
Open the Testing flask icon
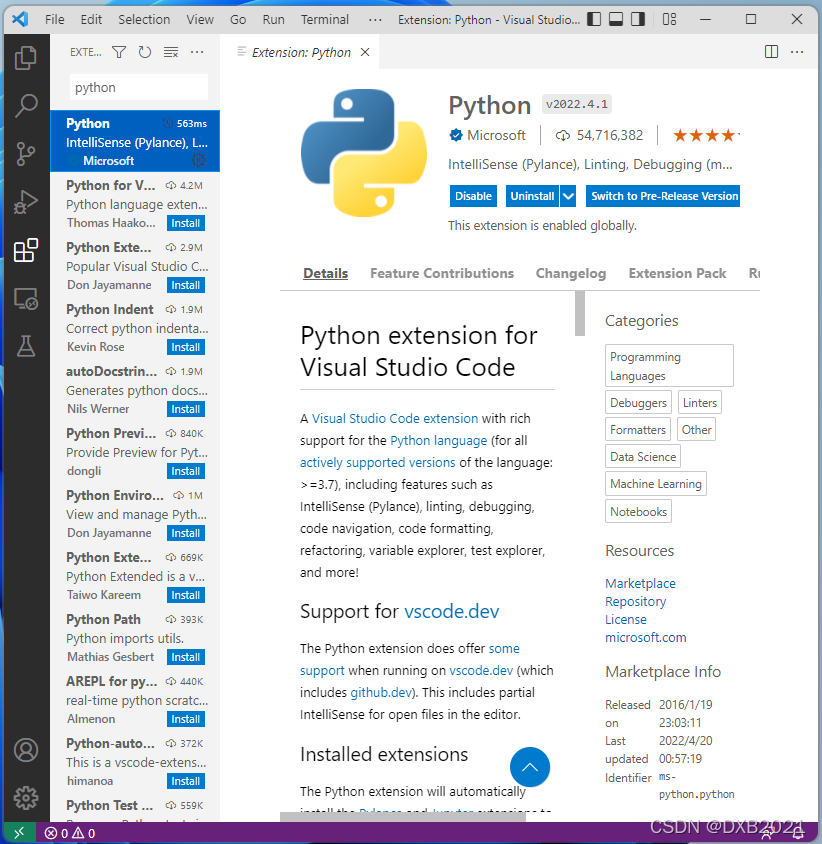click(x=26, y=346)
